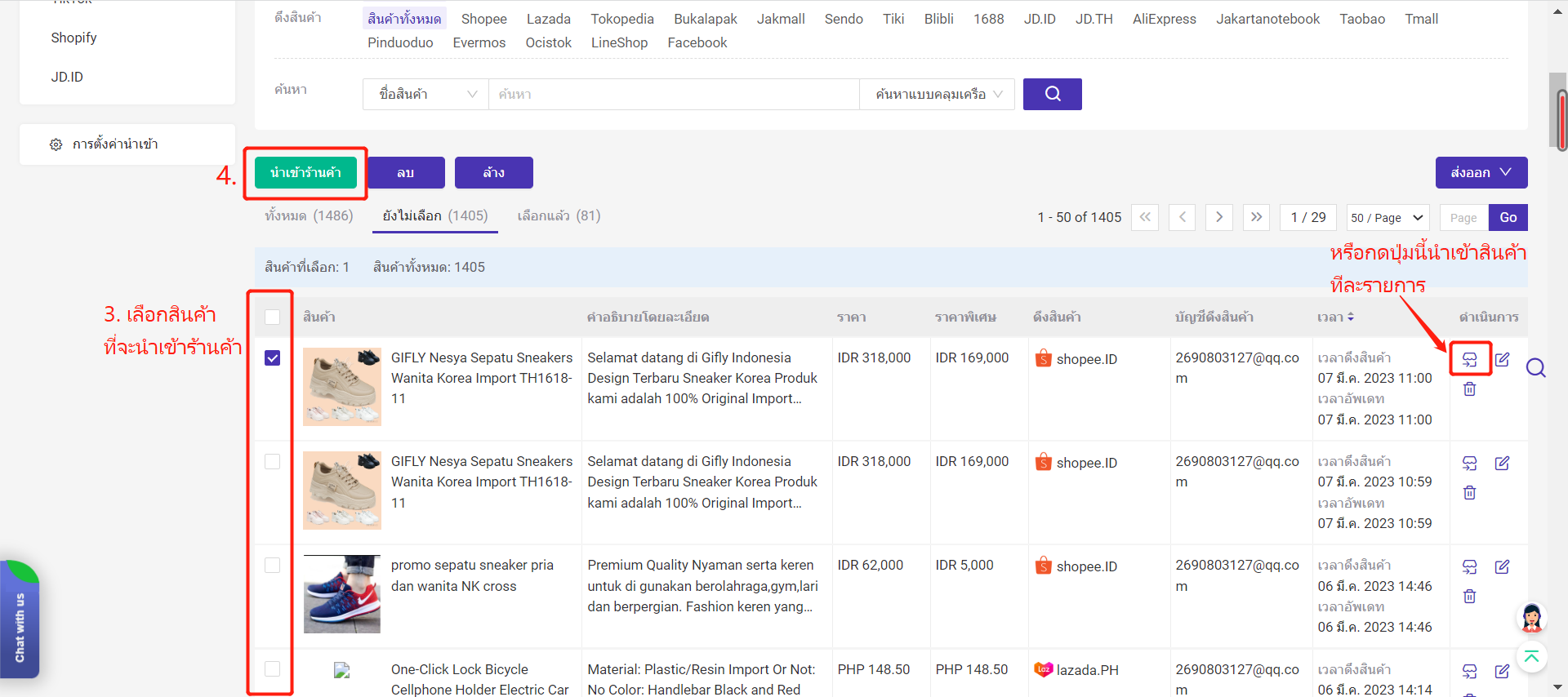Filter source by สินค้าทั้งหมด
The width and height of the screenshot is (1568, 697).
coord(404,19)
